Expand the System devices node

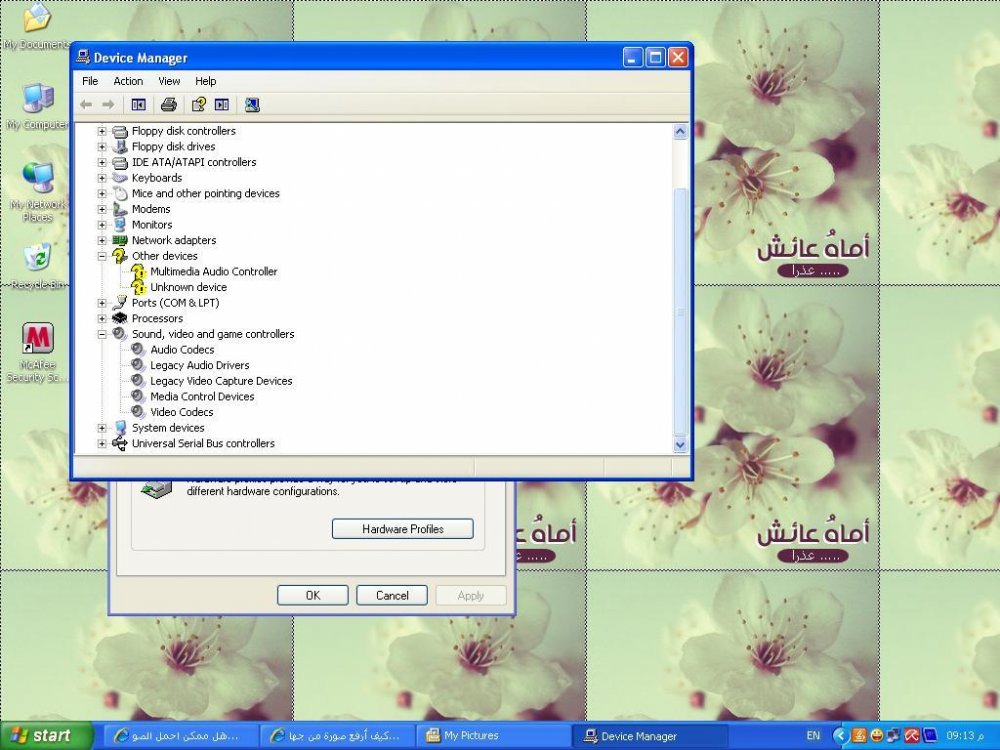click(x=102, y=428)
